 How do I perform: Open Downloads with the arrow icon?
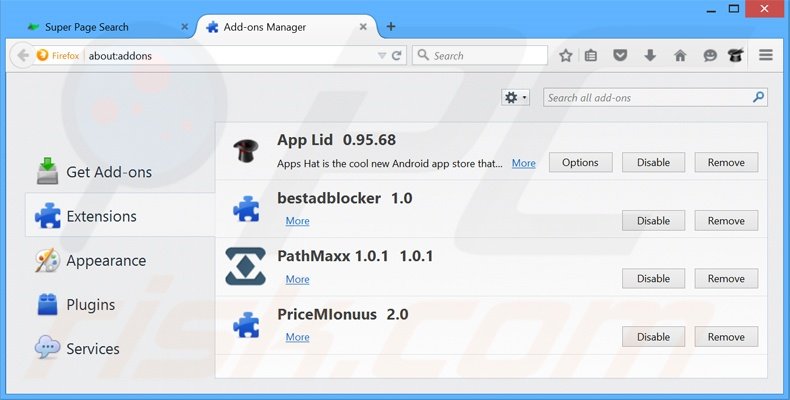(650, 55)
